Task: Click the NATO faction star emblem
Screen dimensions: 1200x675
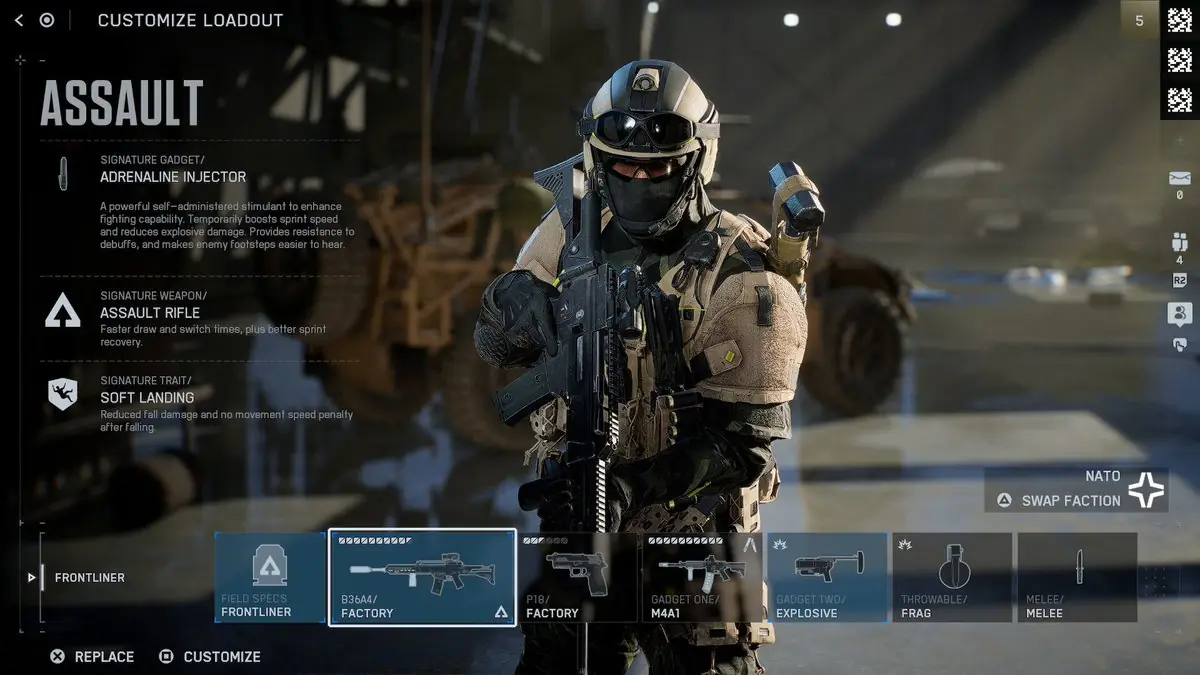Action: 1148,488
